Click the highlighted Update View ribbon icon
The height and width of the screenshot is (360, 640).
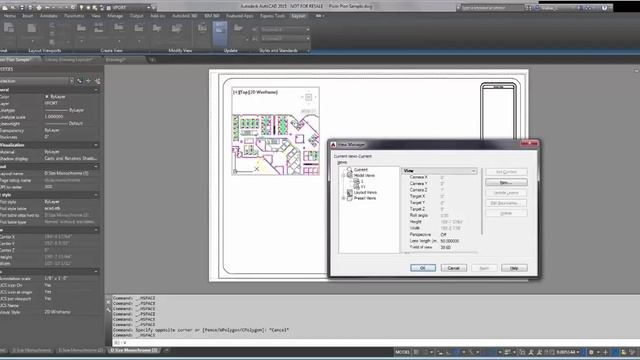pos(220,33)
